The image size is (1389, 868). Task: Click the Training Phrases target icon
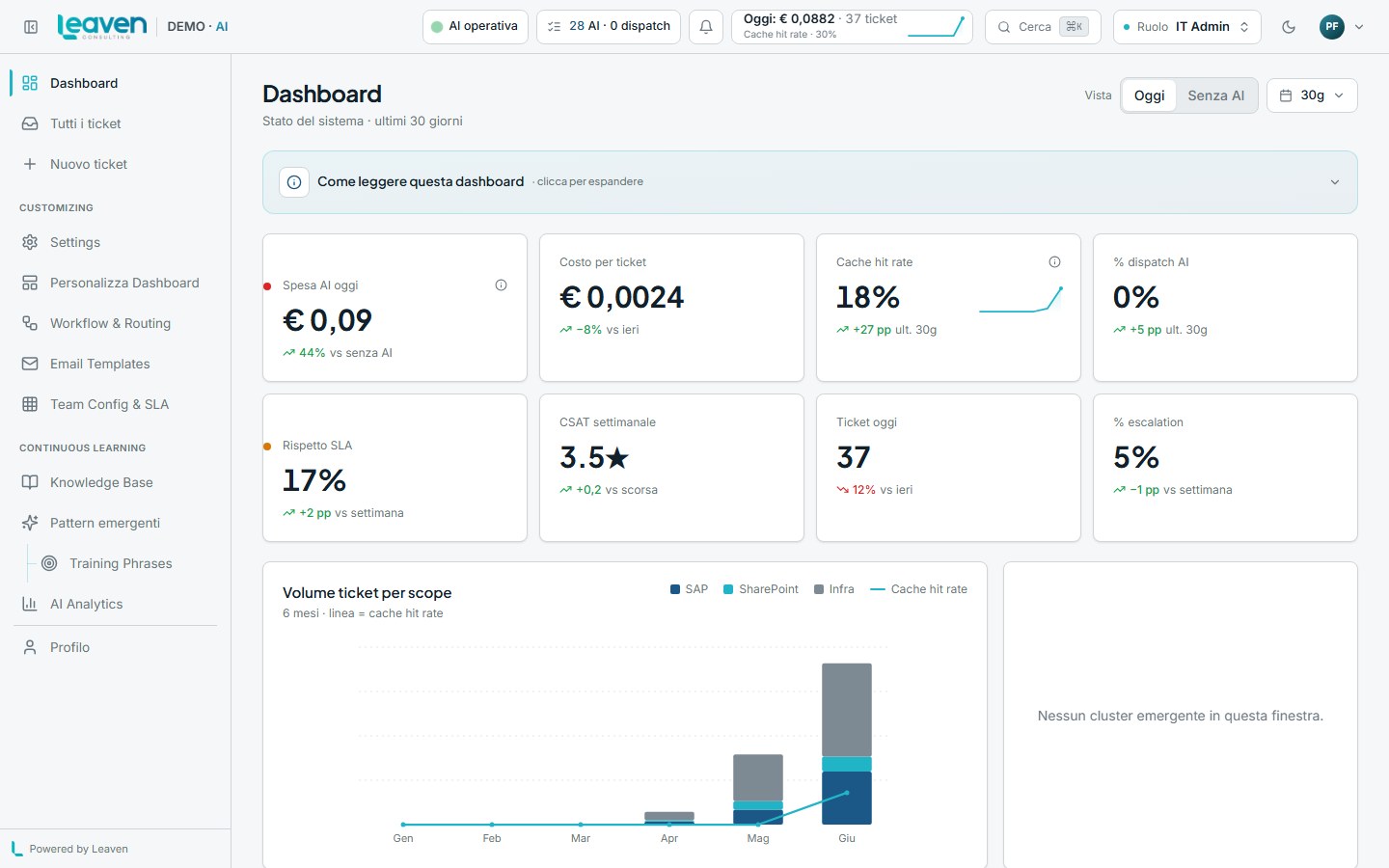(x=49, y=563)
